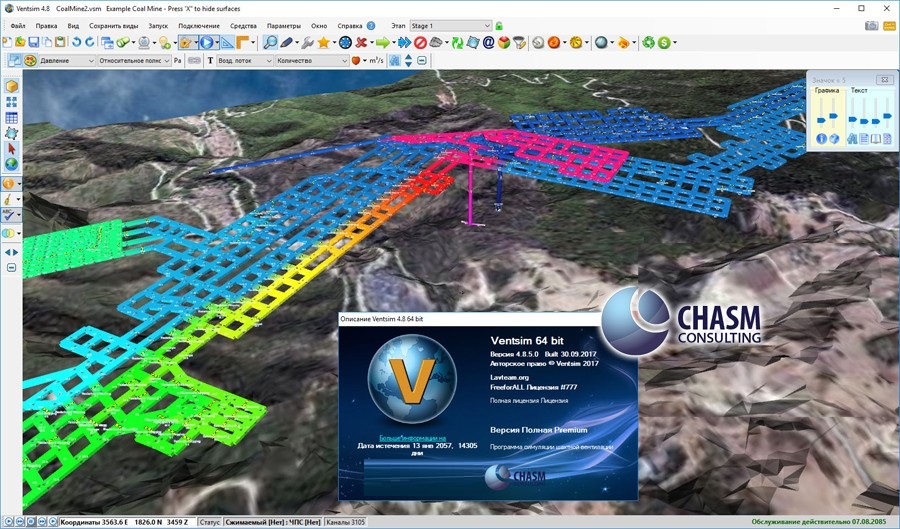This screenshot has height=529, width=900.
Task: Click the wrench edit tool
Action: pyautogui.click(x=306, y=42)
